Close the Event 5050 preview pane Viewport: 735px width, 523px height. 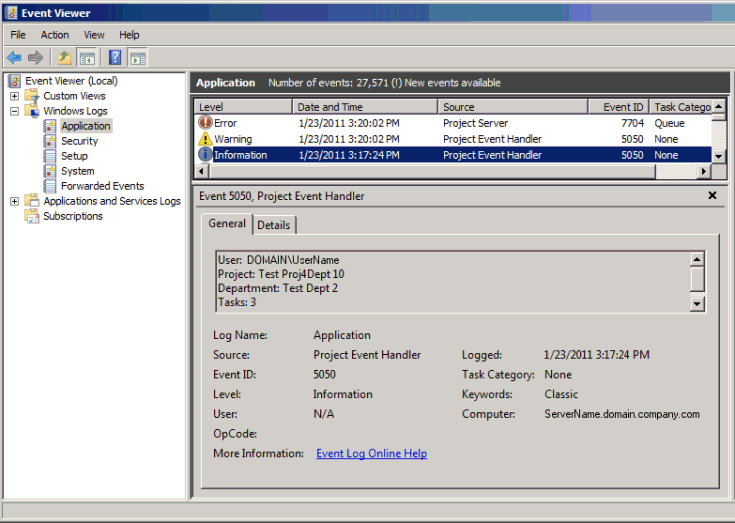point(712,195)
